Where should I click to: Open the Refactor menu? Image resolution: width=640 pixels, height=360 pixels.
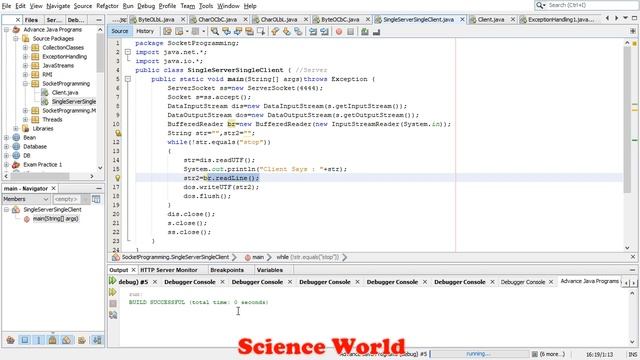107,6
